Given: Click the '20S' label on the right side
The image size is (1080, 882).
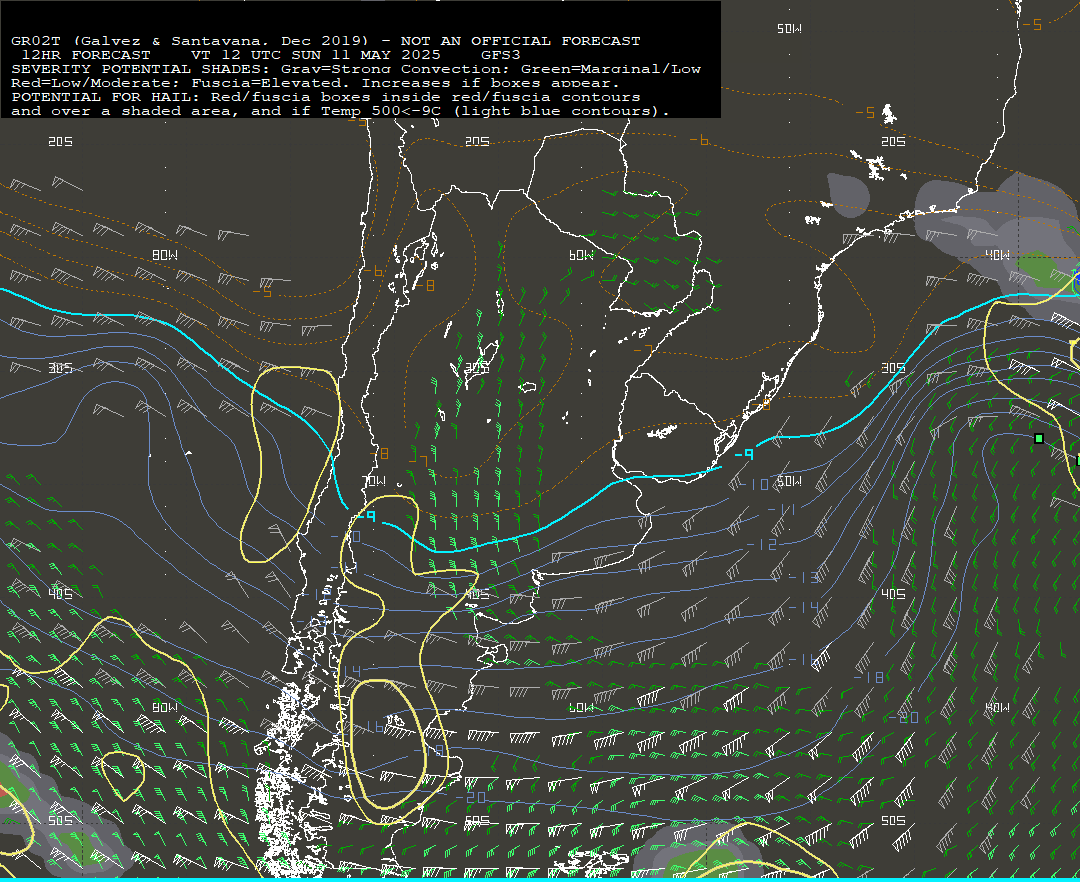Looking at the screenshot, I should (x=893, y=142).
